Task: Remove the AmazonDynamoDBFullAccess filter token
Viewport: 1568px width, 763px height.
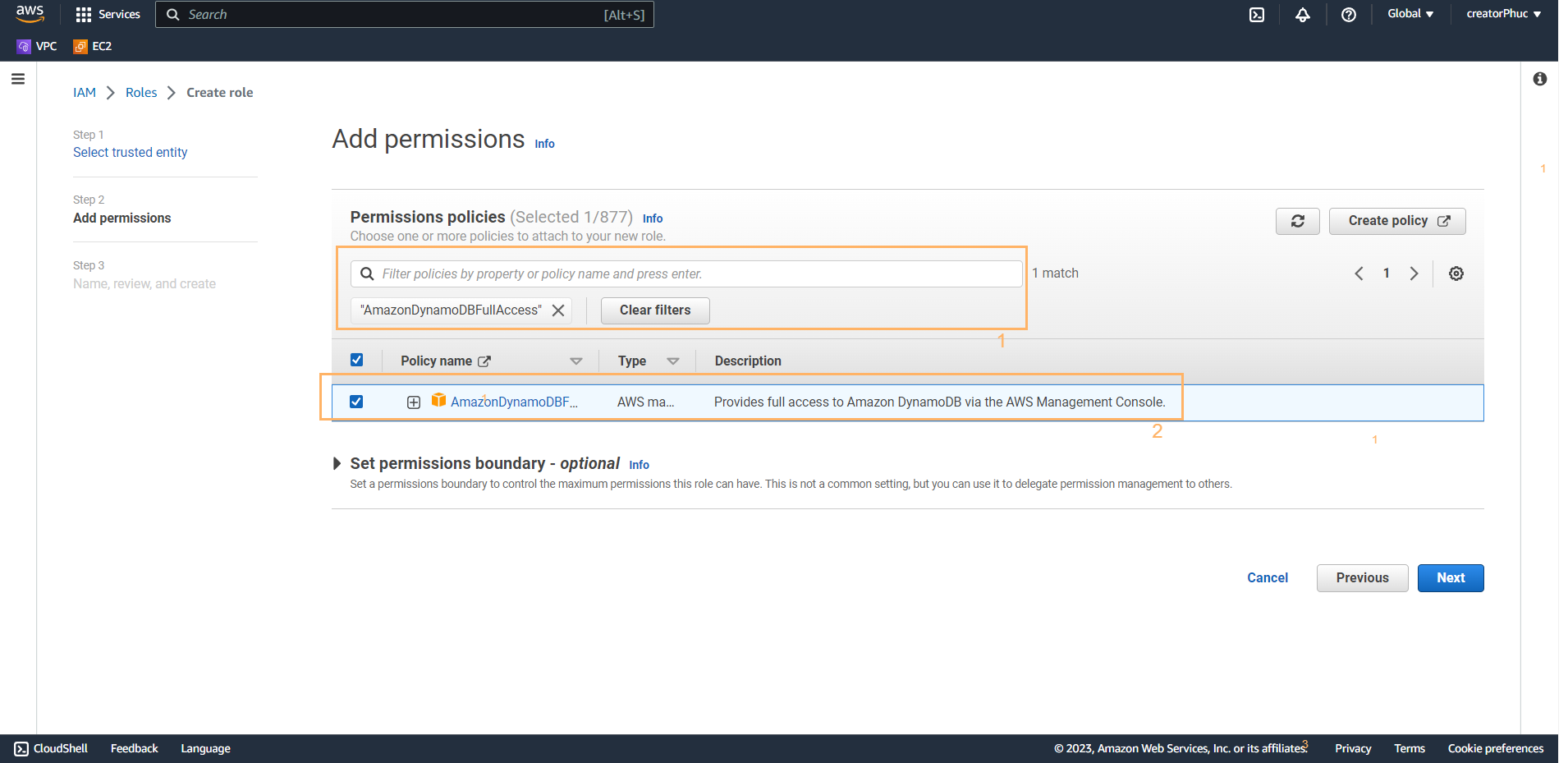Action: coord(558,310)
